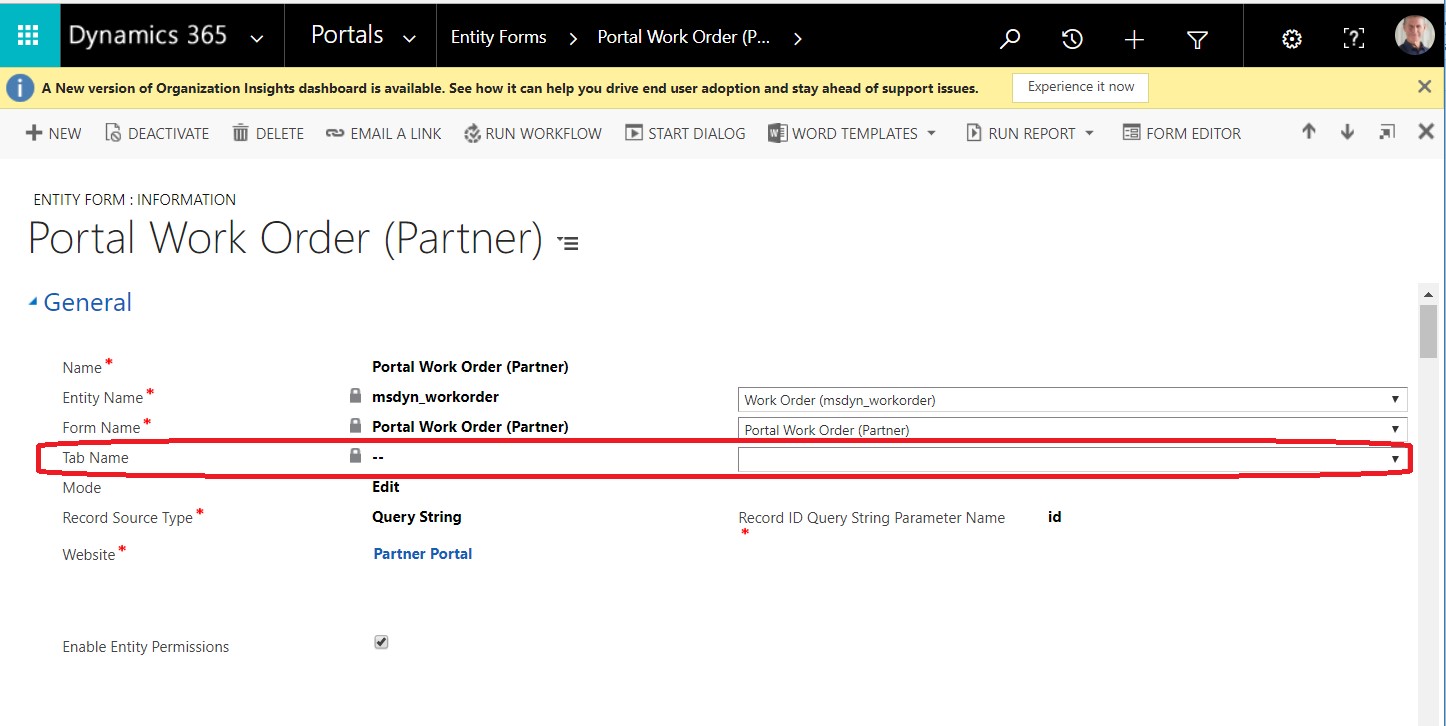
Task: Click WORD TEMPLATES command
Action: coord(843,133)
